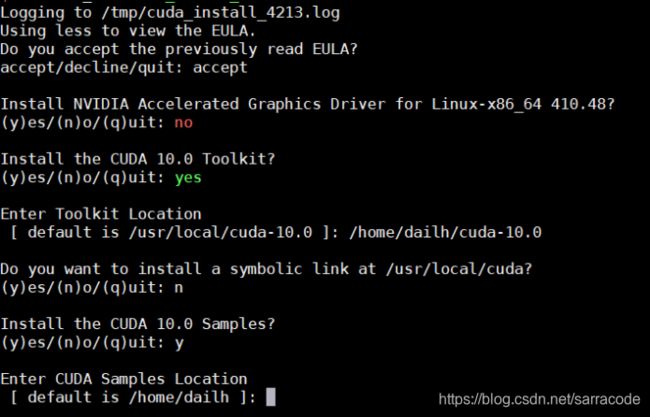Screen dimensions: 650x417
Task: Click the "n" symbolic link answer
Action: pyautogui.click(x=179, y=288)
